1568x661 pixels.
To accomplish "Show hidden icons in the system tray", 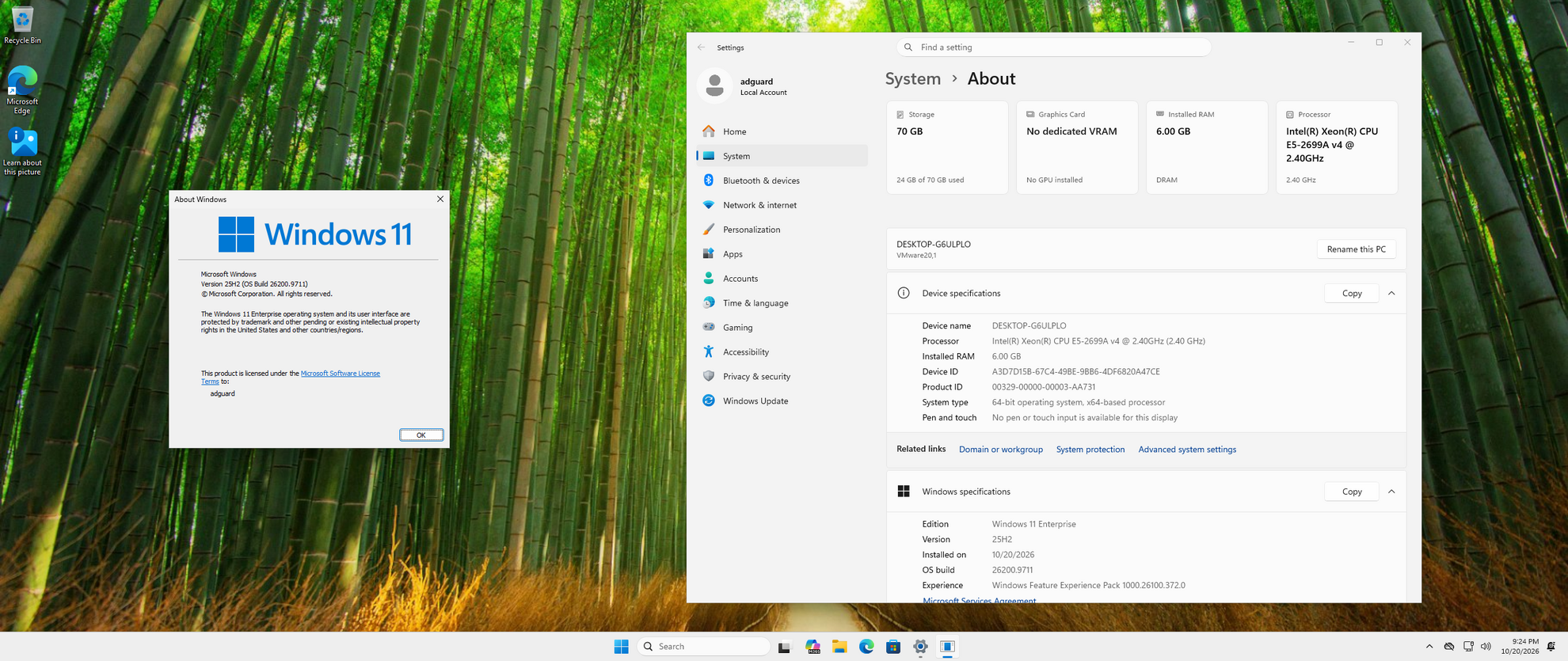I will [x=1429, y=647].
